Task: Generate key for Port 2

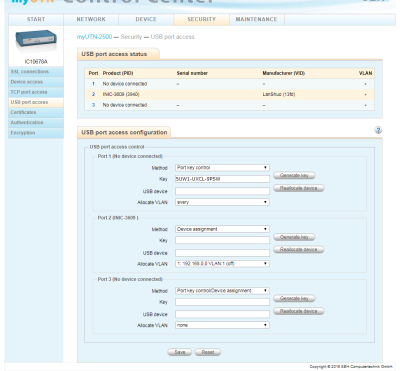Action: 294,237
